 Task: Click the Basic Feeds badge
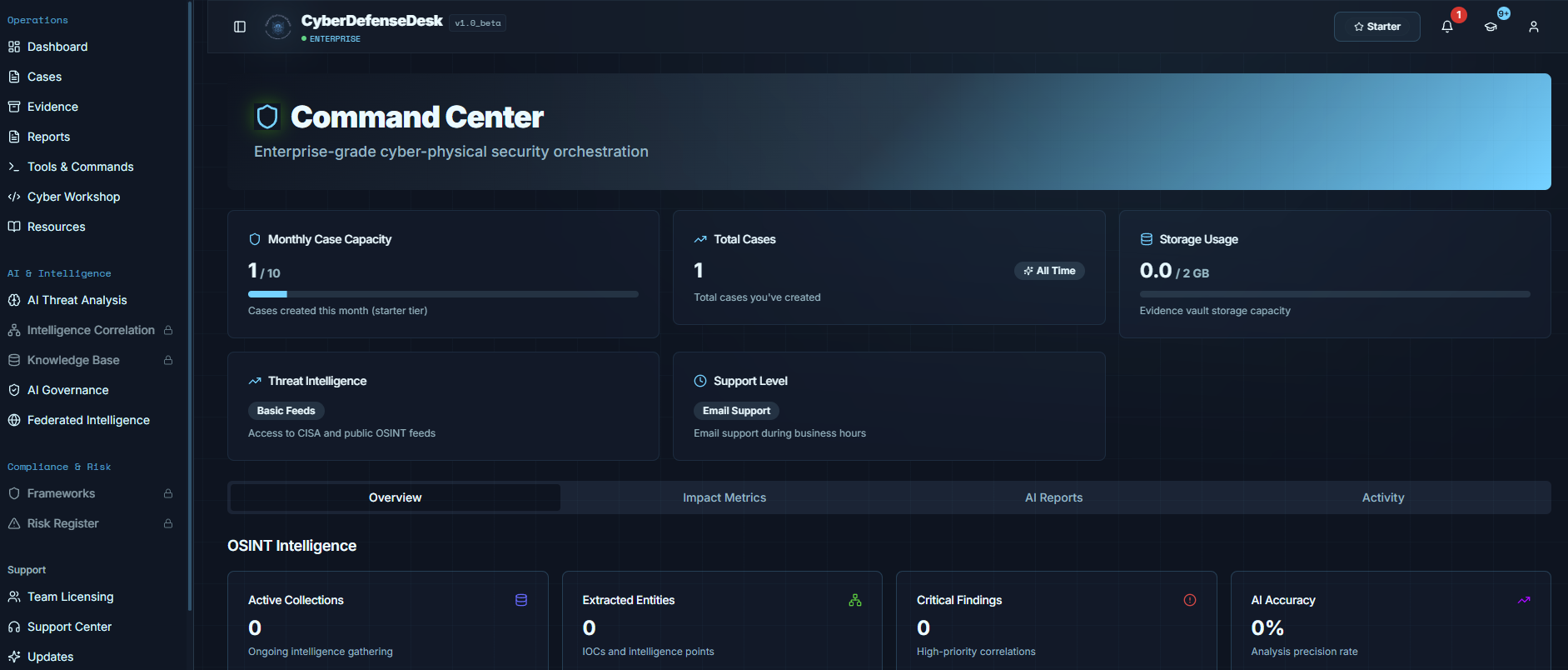pos(286,411)
